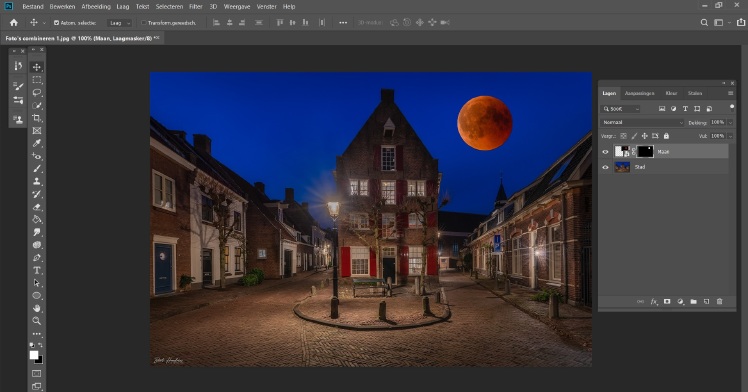Select the Smudge tool
Image resolution: width=748 pixels, height=392 pixels.
point(37,232)
